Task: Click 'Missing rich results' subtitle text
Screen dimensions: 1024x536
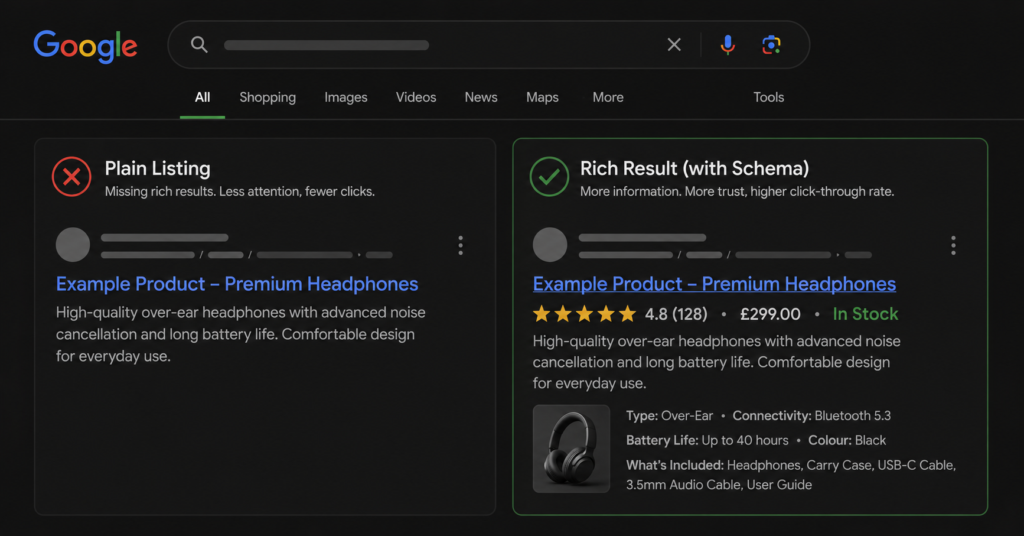Action: click(x=240, y=191)
